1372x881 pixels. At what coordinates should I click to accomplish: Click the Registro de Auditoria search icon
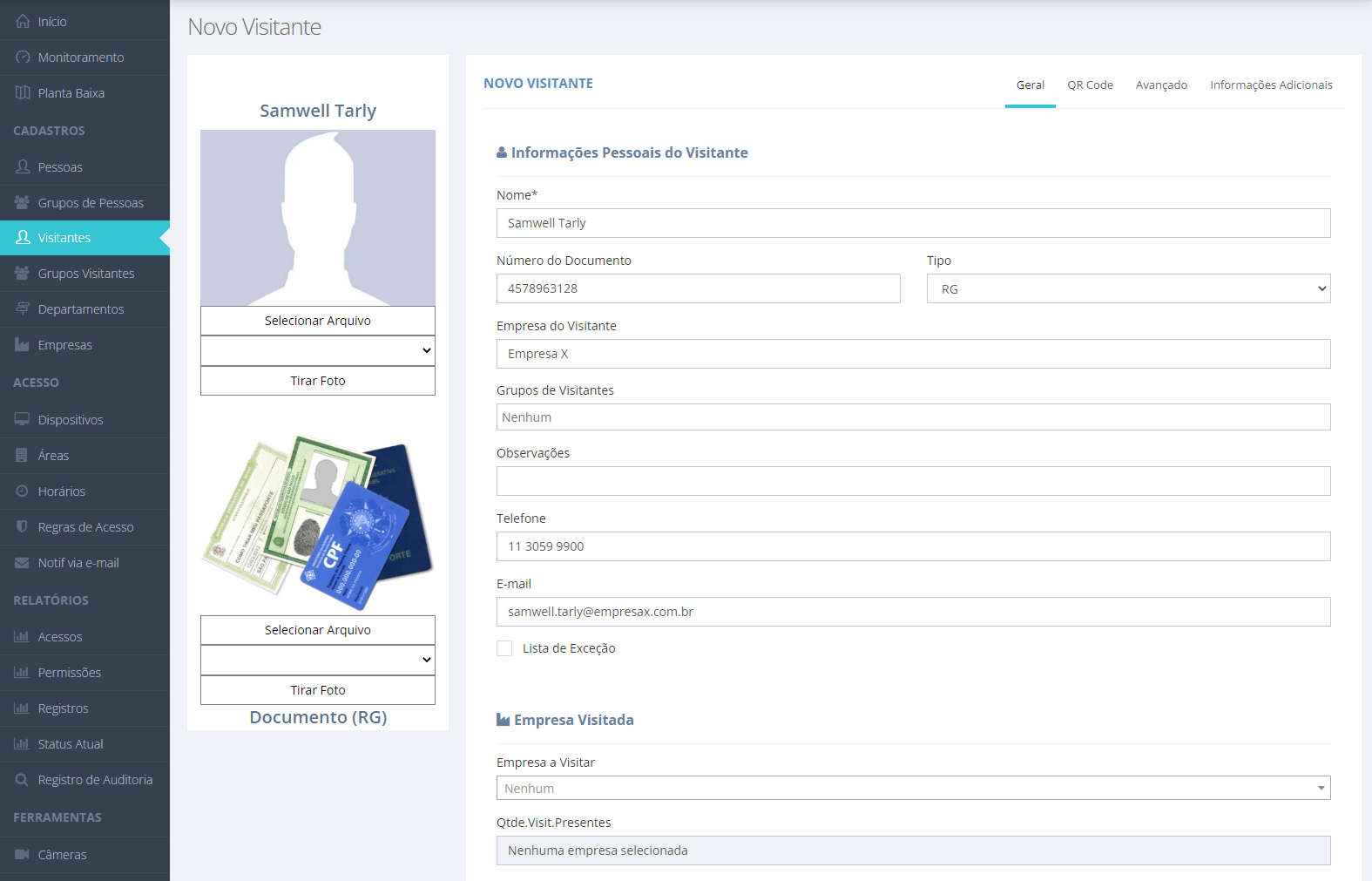(x=23, y=779)
